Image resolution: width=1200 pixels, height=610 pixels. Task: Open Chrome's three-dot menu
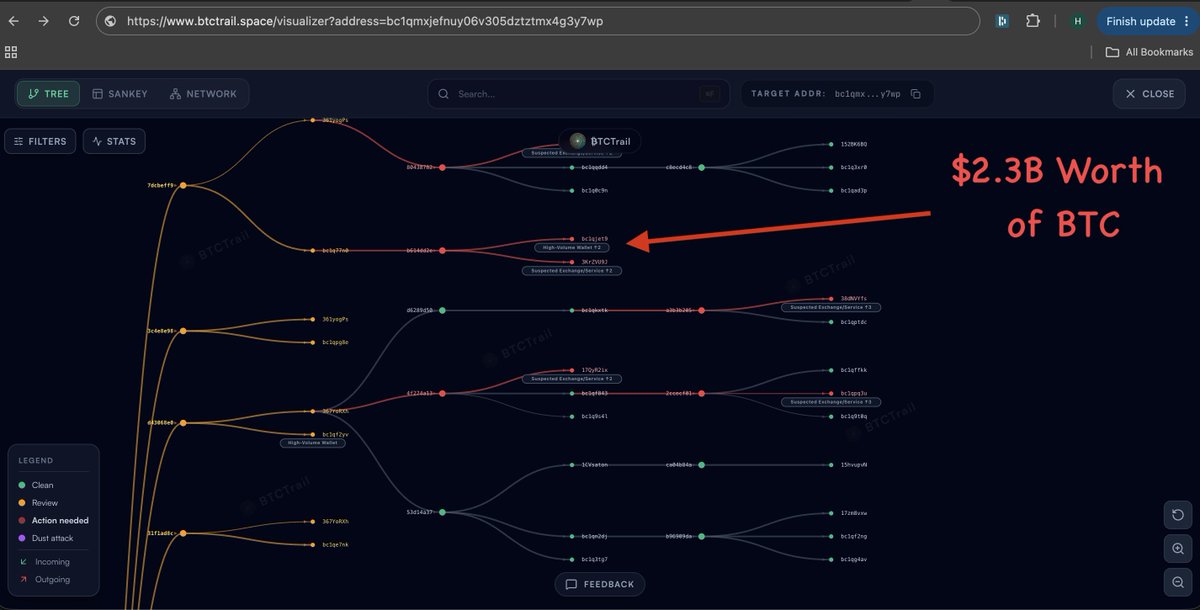(1187, 21)
